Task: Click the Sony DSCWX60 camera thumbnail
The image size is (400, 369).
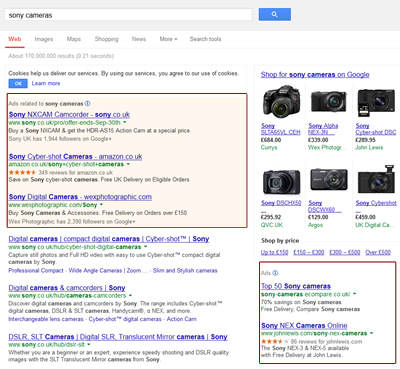Action: click(329, 179)
